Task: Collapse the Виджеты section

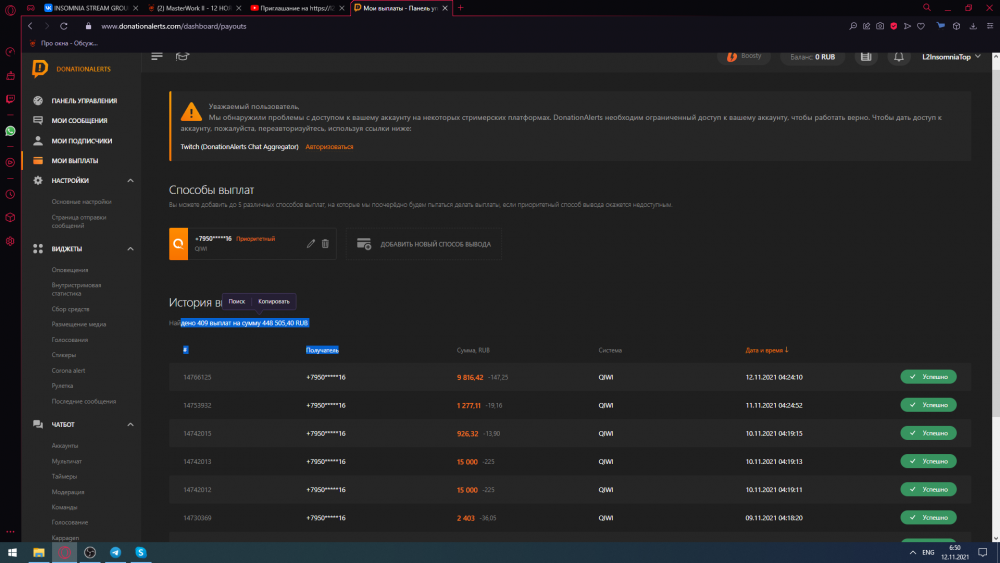Action: [130, 248]
